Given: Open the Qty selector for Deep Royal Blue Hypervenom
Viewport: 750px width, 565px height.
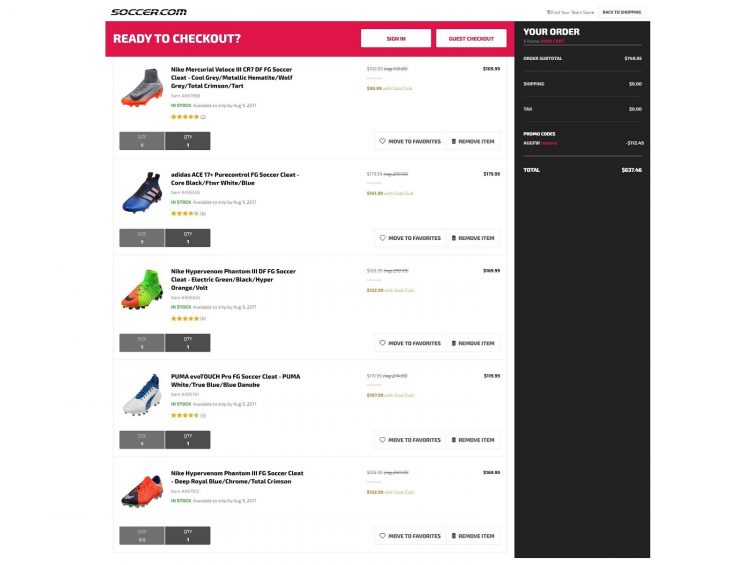Looking at the screenshot, I should [x=187, y=536].
